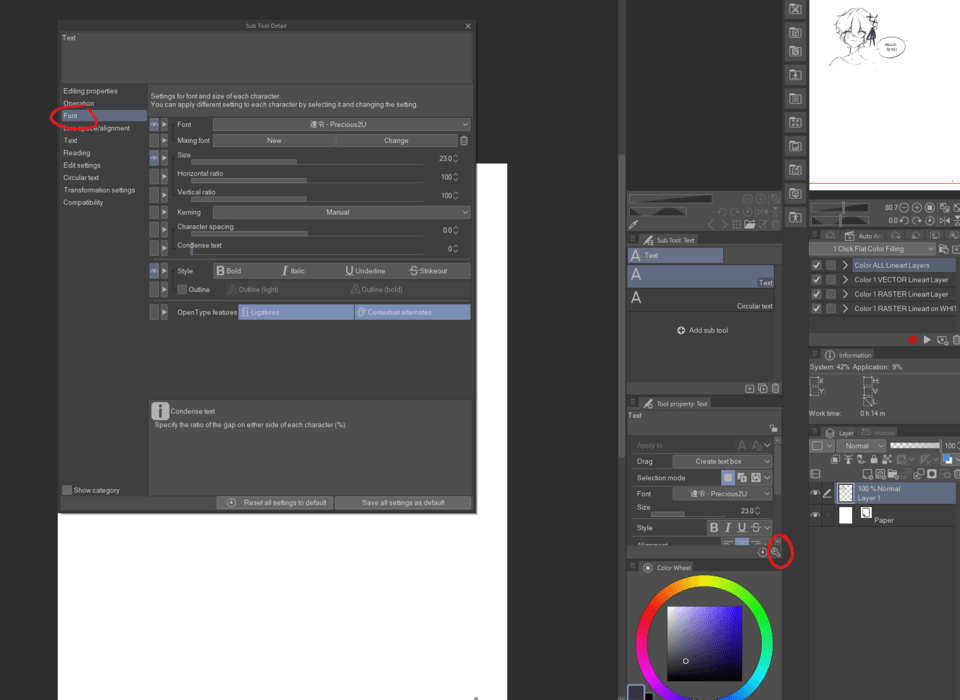Delete mixed font with the trash icon
Viewport: 960px width, 700px height.
(x=464, y=141)
